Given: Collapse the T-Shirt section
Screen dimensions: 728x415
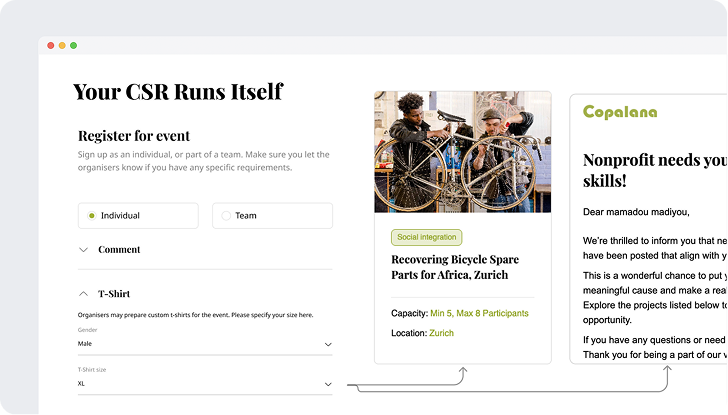Looking at the screenshot, I should 84,294.
